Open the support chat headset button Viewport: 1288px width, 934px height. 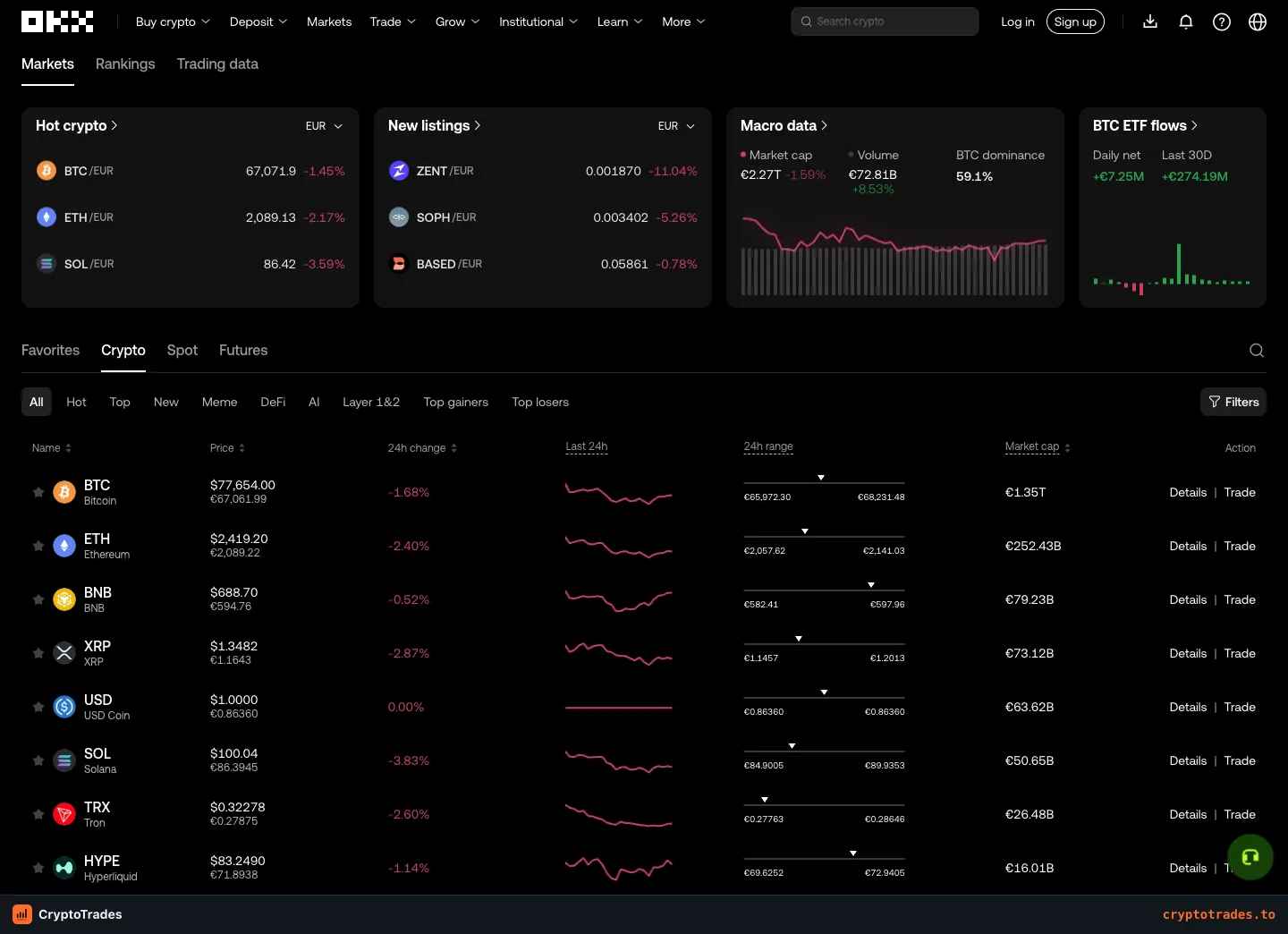[1250, 857]
